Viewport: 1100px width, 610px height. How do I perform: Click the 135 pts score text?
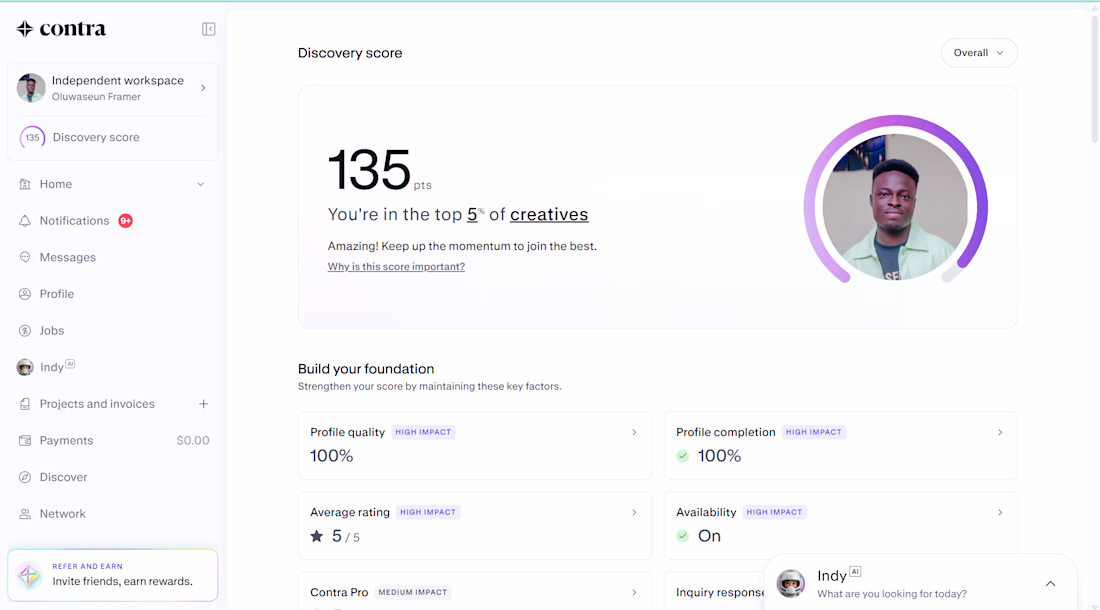click(380, 170)
